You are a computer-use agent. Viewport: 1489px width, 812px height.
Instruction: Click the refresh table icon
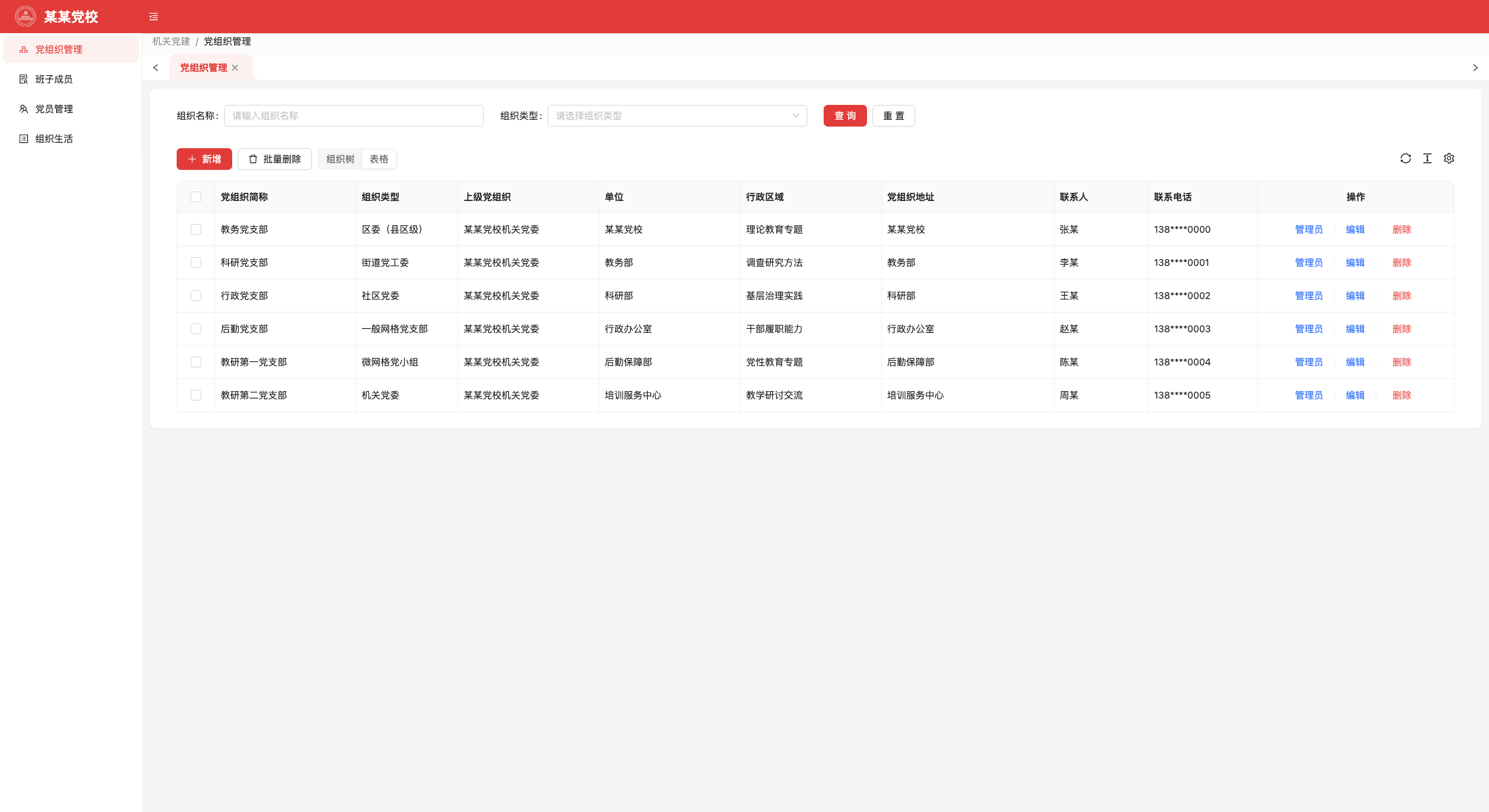(1406, 158)
